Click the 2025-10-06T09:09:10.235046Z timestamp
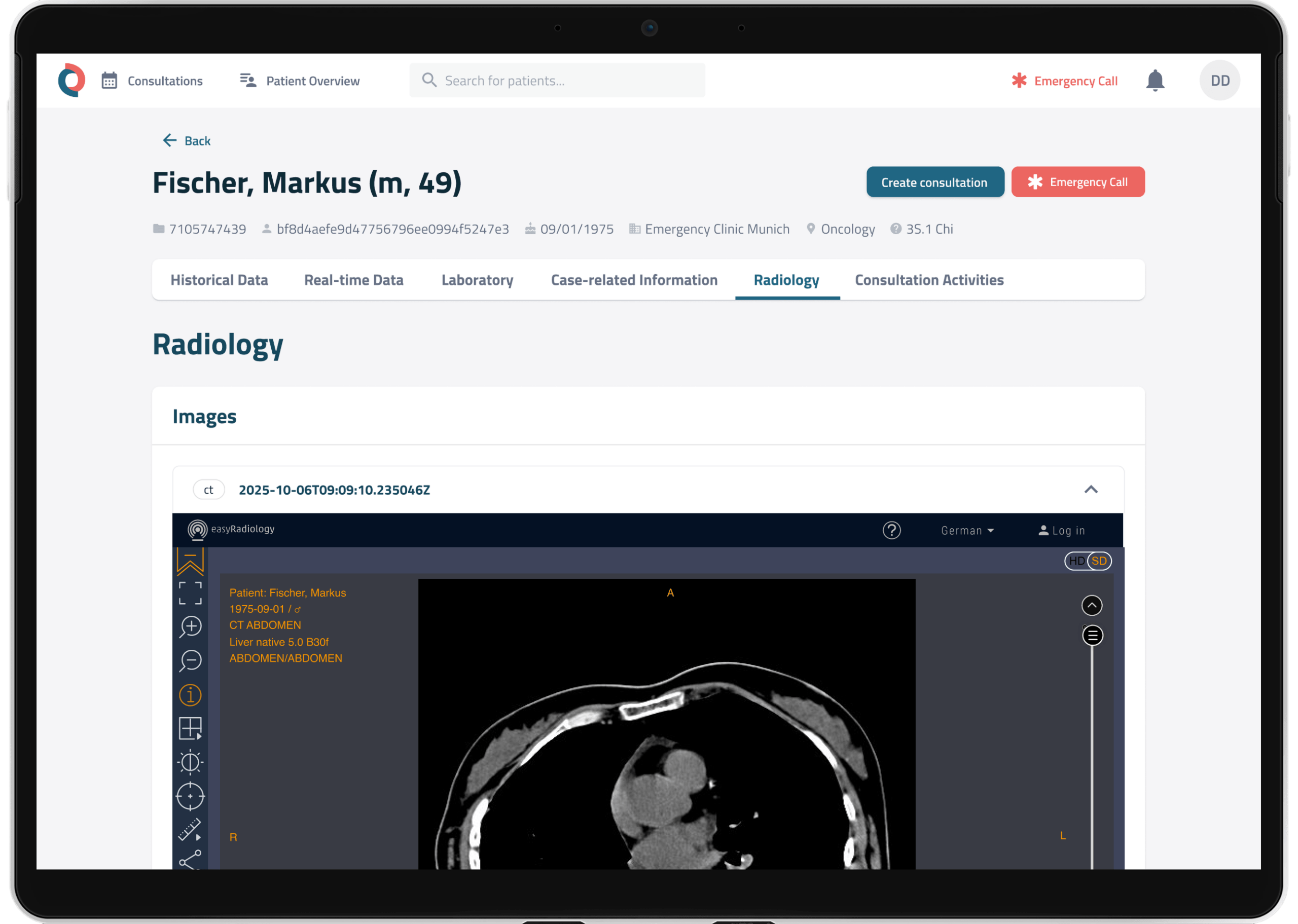The width and height of the screenshot is (1298, 924). click(335, 490)
